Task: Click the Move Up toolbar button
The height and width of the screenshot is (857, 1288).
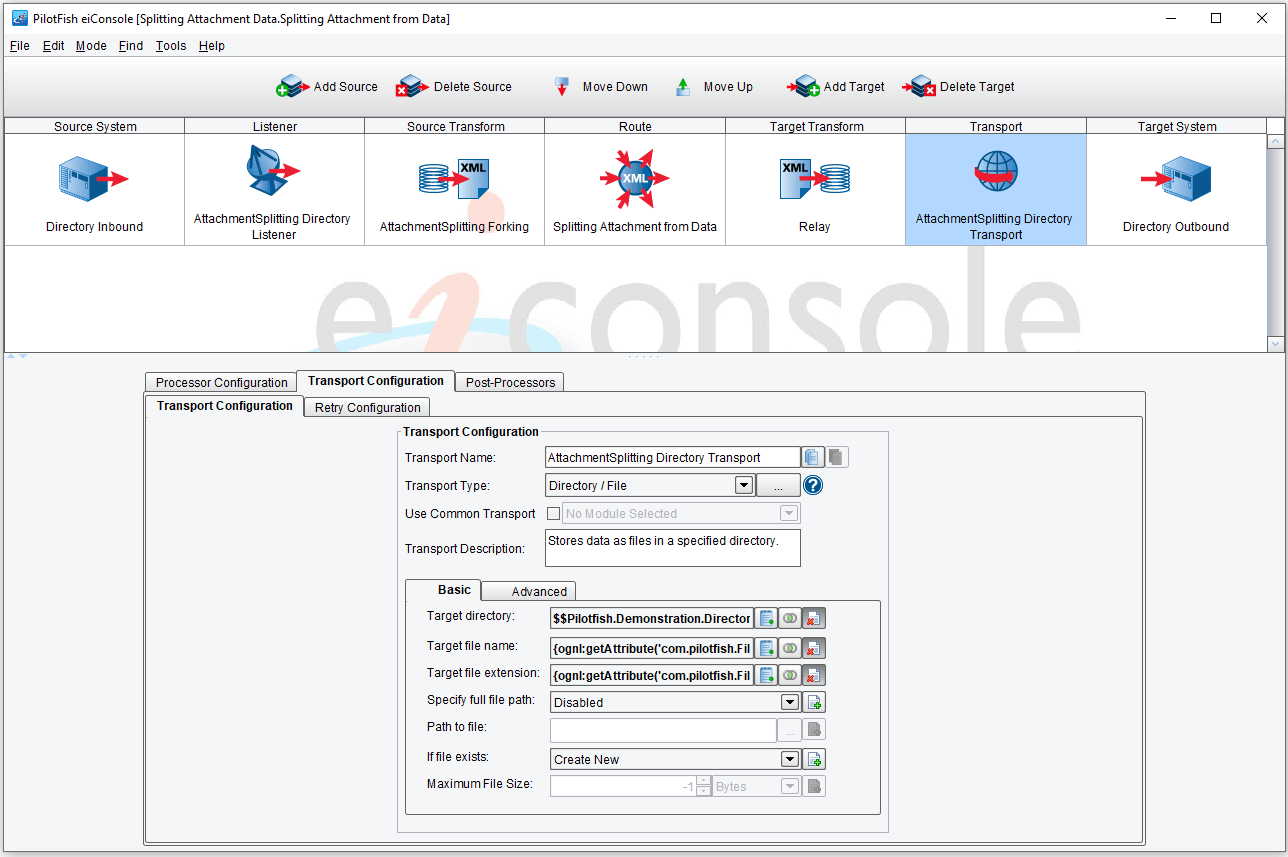Action: (x=714, y=87)
